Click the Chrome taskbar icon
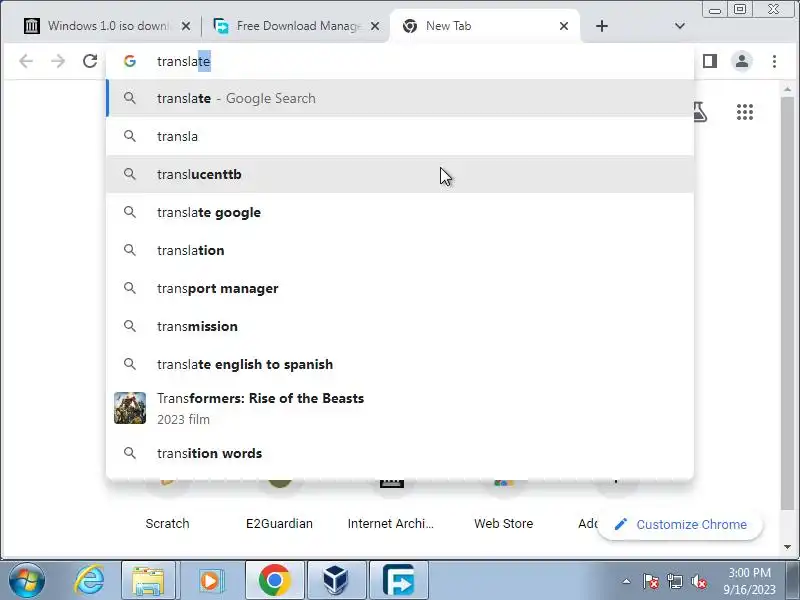The width and height of the screenshot is (800, 600). coord(274,581)
